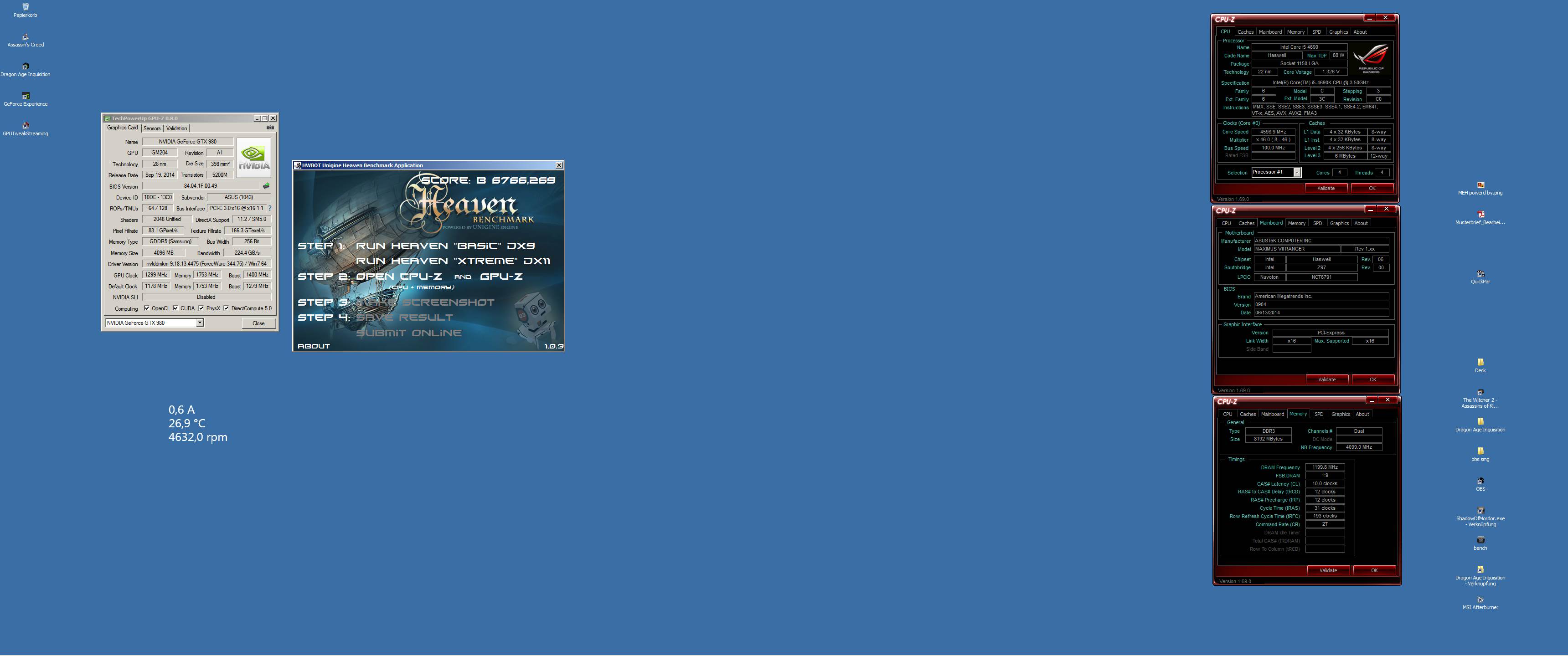Select the Graphics Card tab in GPU-Z
1568x656 pixels.
click(x=122, y=128)
